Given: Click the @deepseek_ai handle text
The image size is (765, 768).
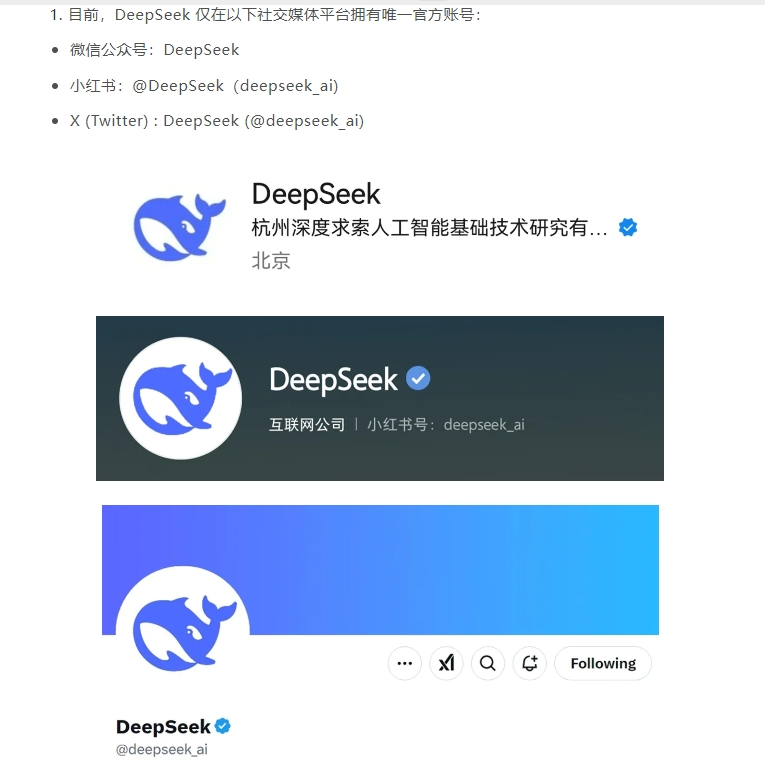Looking at the screenshot, I should (x=162, y=749).
